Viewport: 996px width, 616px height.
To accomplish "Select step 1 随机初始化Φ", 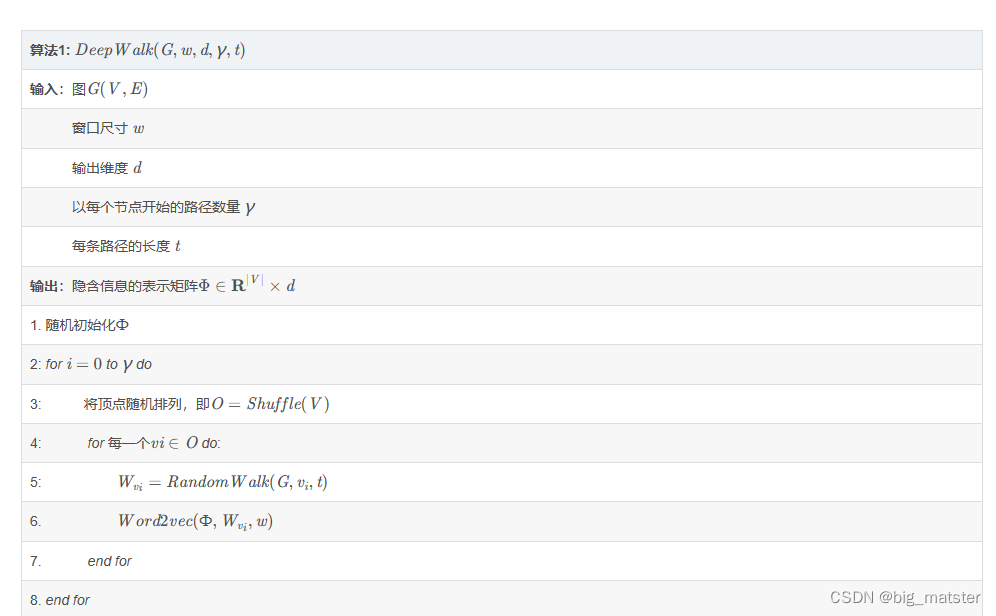I will (x=80, y=325).
